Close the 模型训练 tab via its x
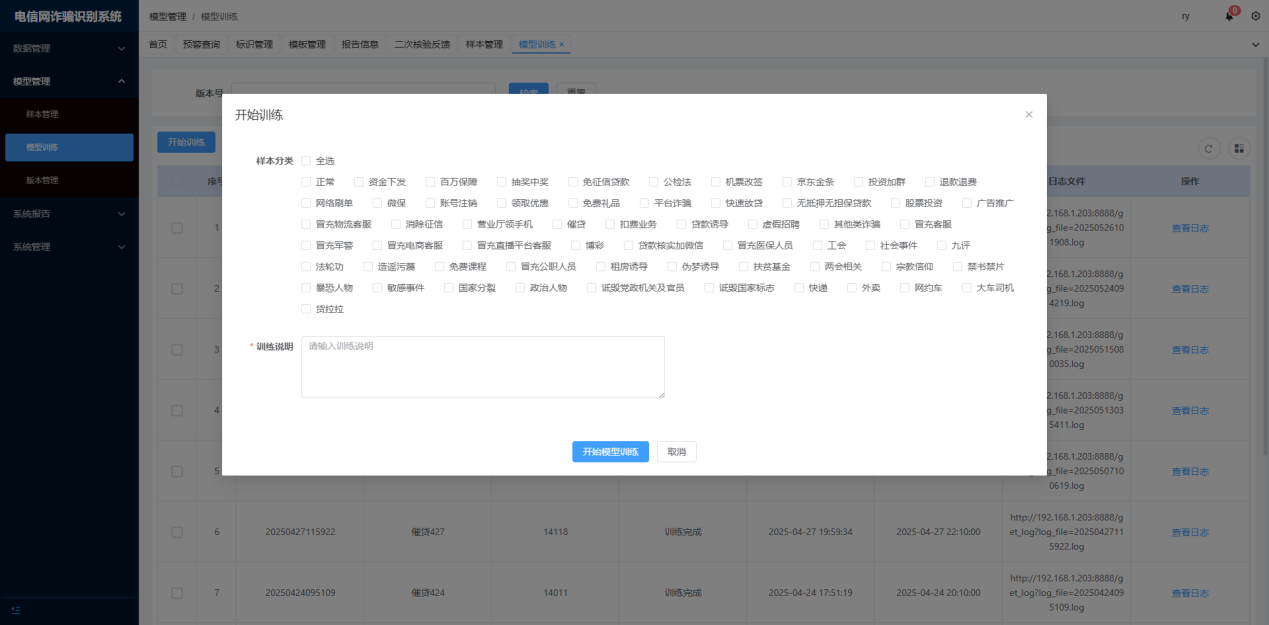The height and width of the screenshot is (625, 1269). pos(562,45)
